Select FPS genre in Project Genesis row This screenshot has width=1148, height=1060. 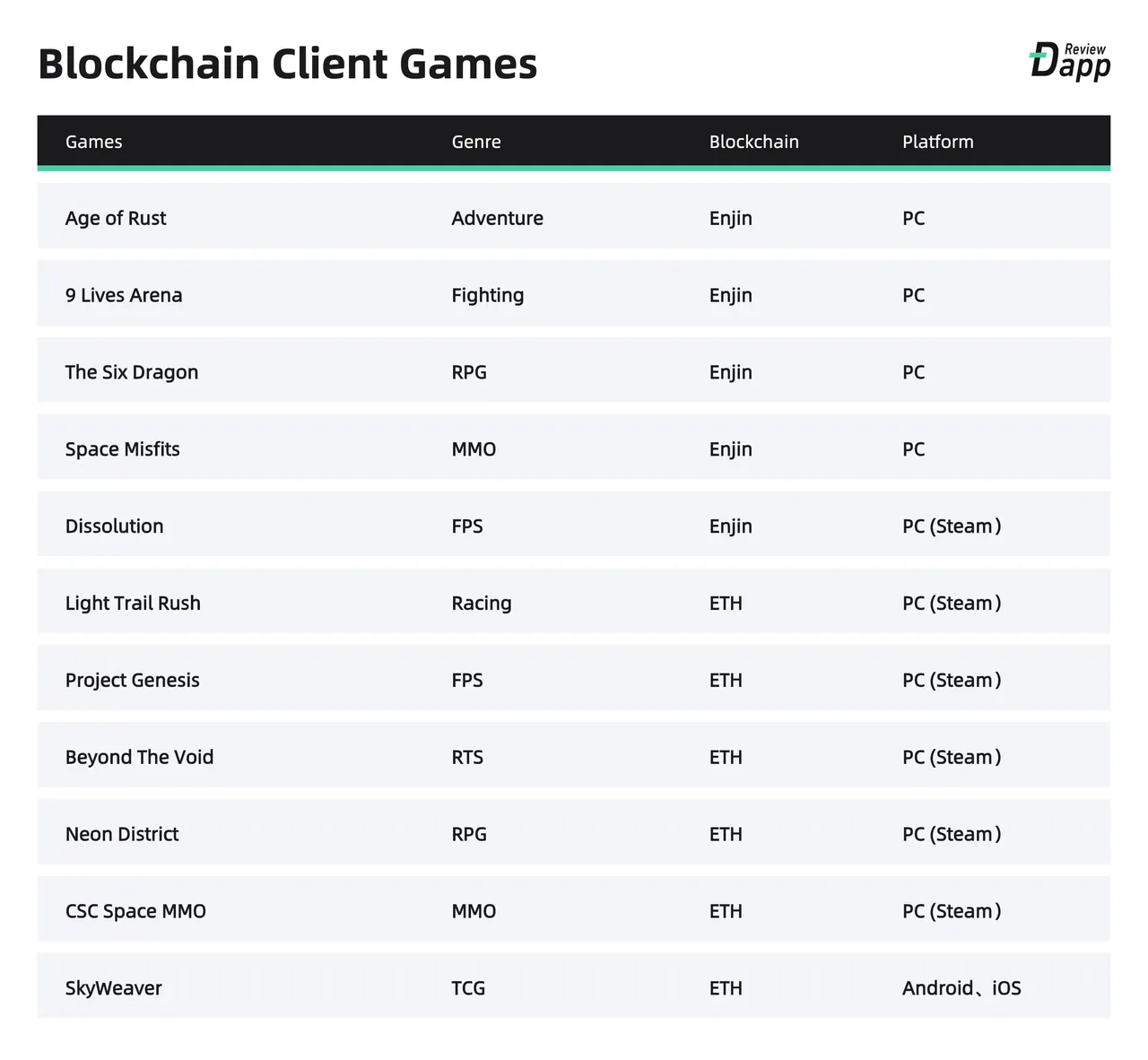[467, 681]
